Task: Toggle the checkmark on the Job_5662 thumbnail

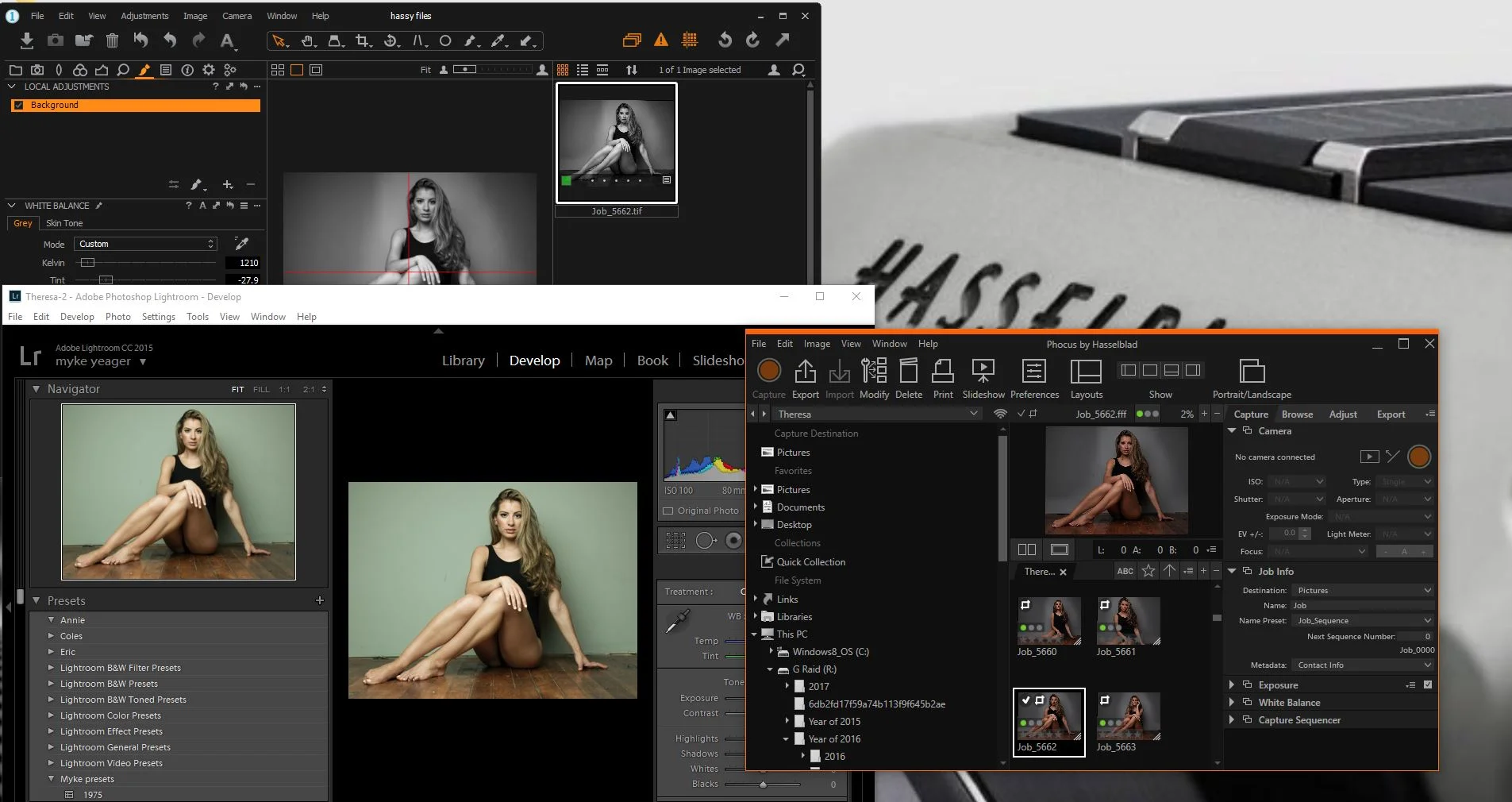Action: coord(1025,700)
